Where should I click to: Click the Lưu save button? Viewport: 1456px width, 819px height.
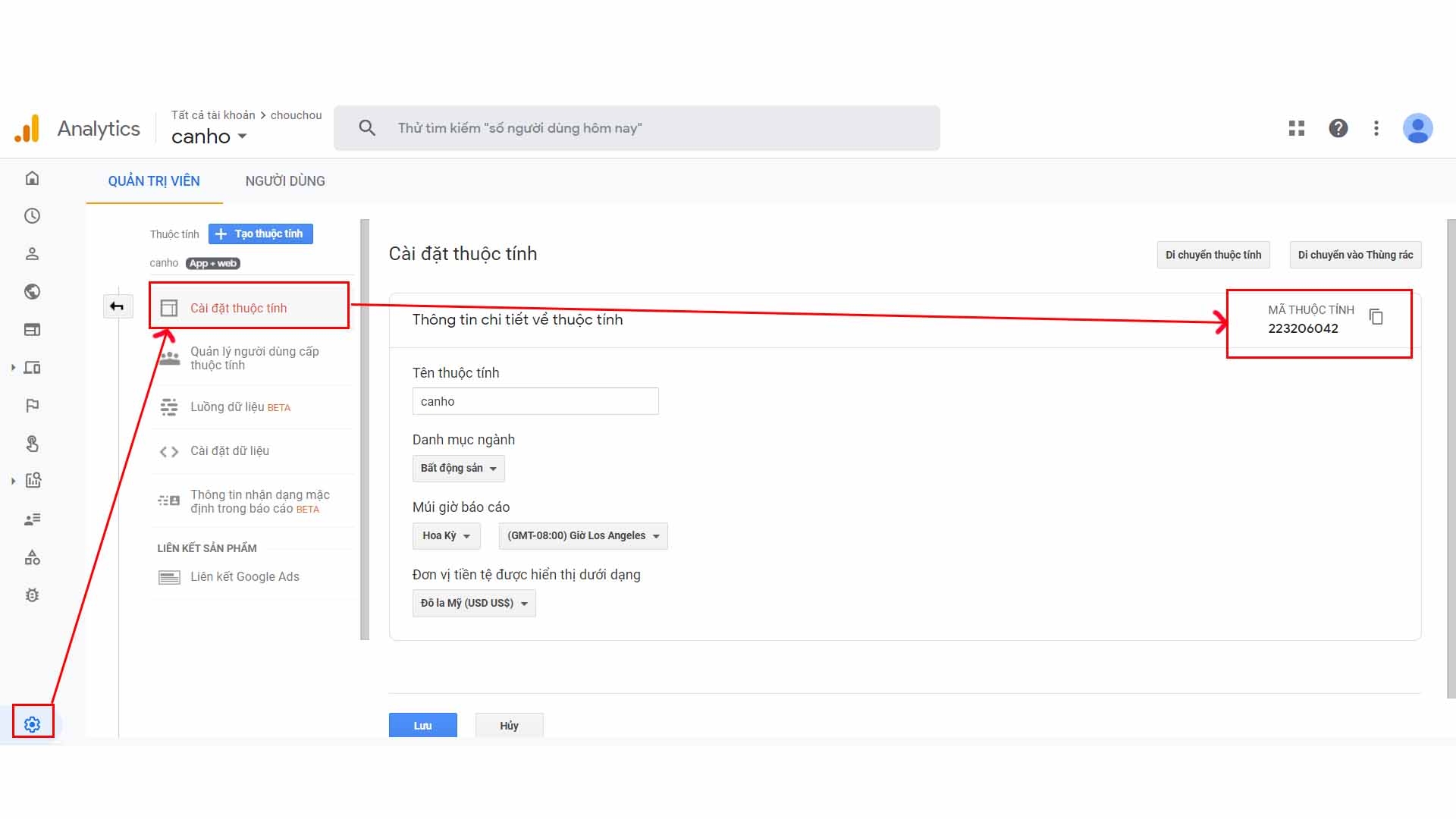tap(422, 726)
